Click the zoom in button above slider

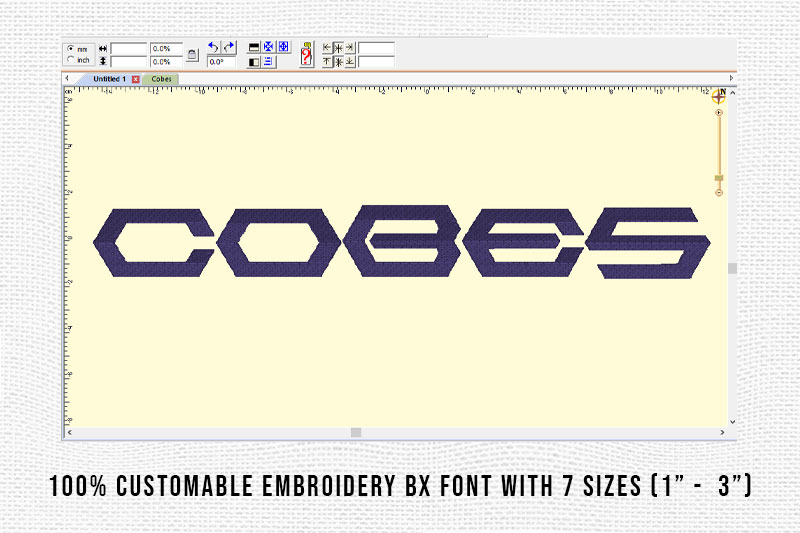pyautogui.click(x=719, y=112)
